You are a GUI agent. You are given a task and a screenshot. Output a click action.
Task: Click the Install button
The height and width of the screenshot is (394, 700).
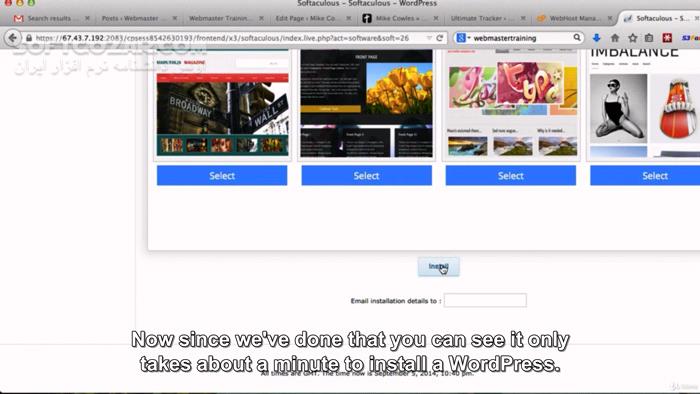pyautogui.click(x=438, y=266)
